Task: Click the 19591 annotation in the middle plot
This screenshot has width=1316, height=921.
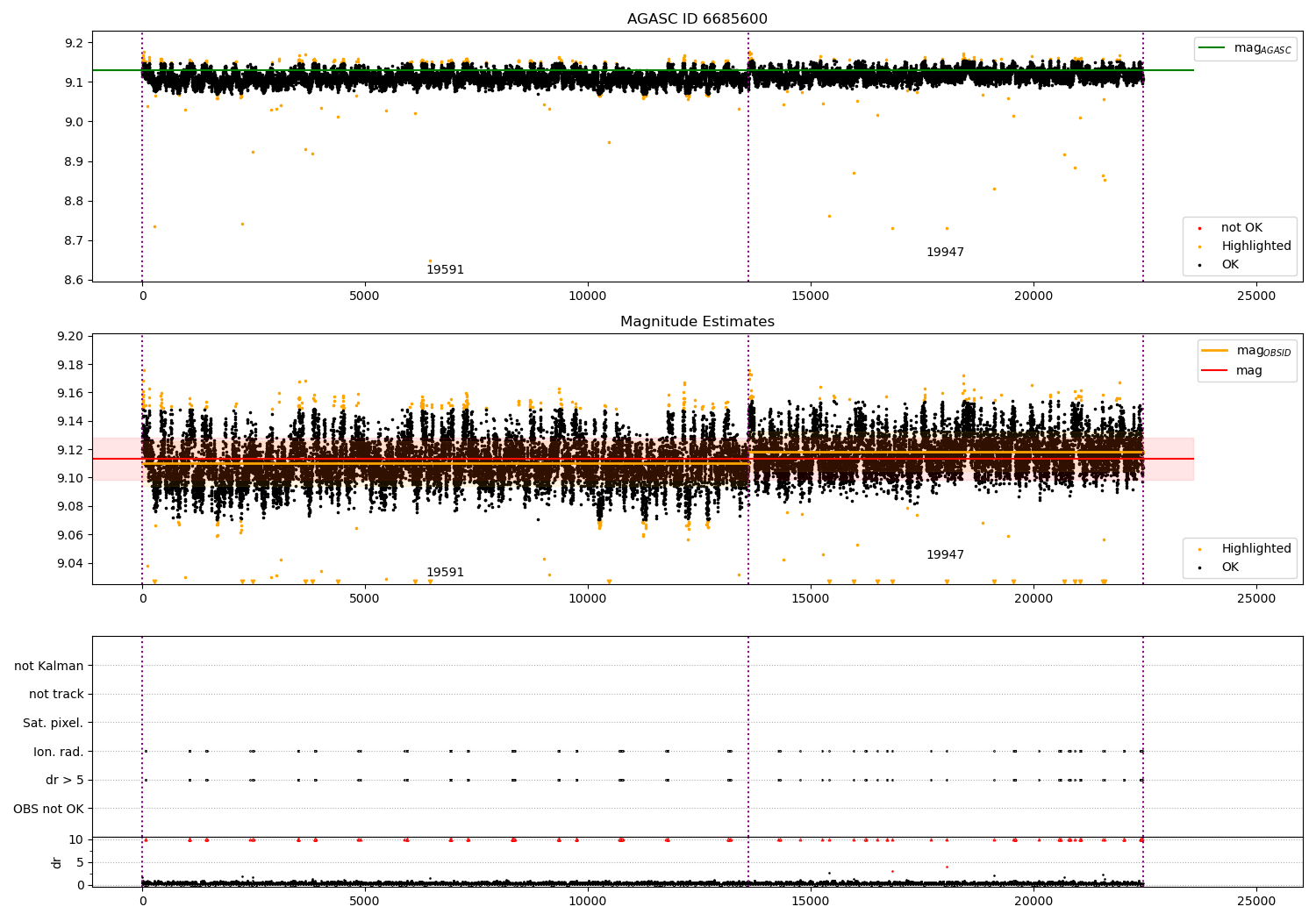Action: 445,573
